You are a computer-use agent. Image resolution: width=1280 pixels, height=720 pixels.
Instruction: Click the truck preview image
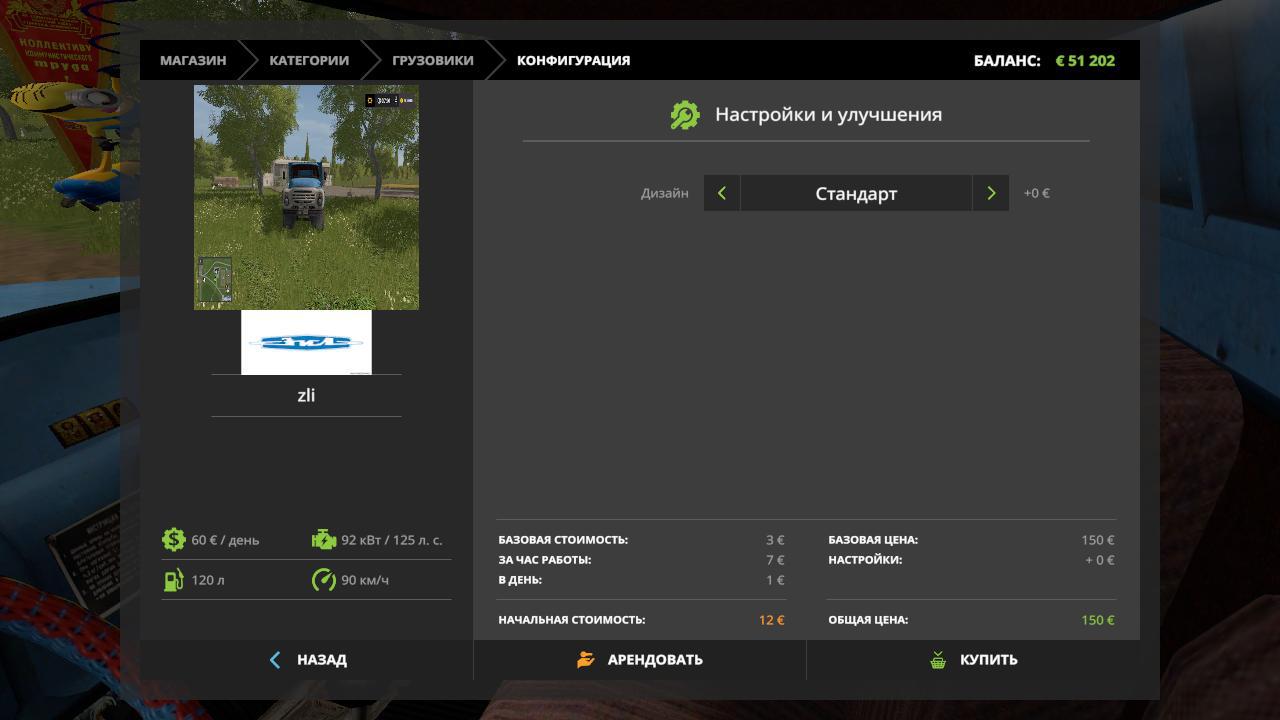(306, 197)
